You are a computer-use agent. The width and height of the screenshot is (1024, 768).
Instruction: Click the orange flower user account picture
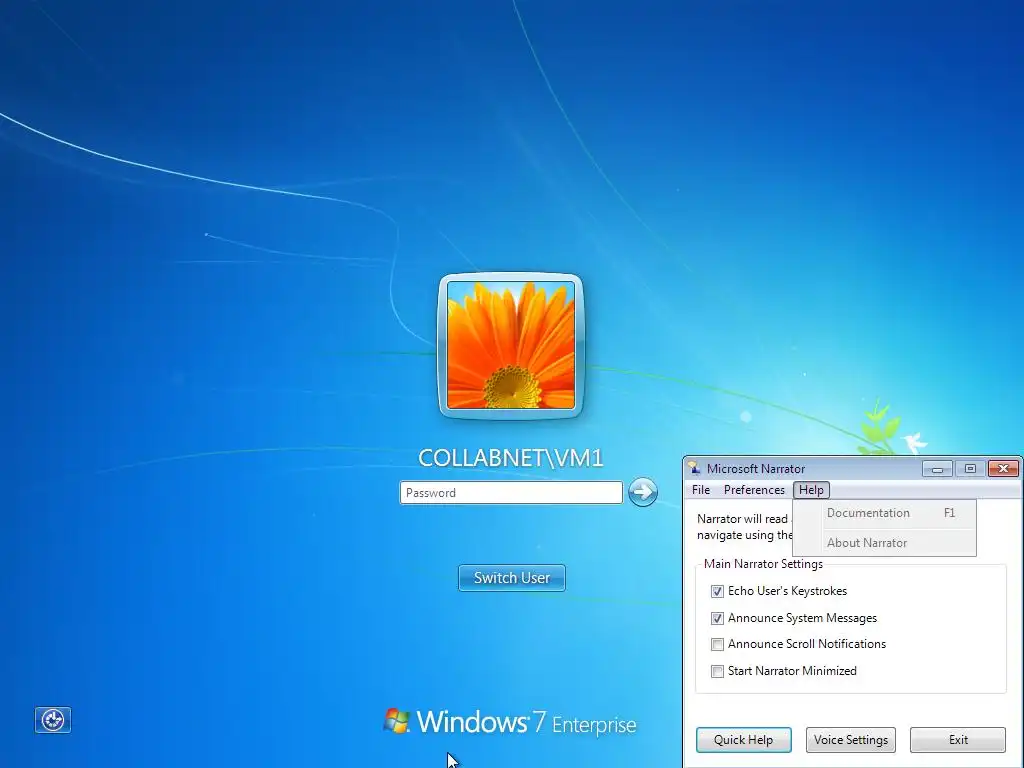click(511, 345)
